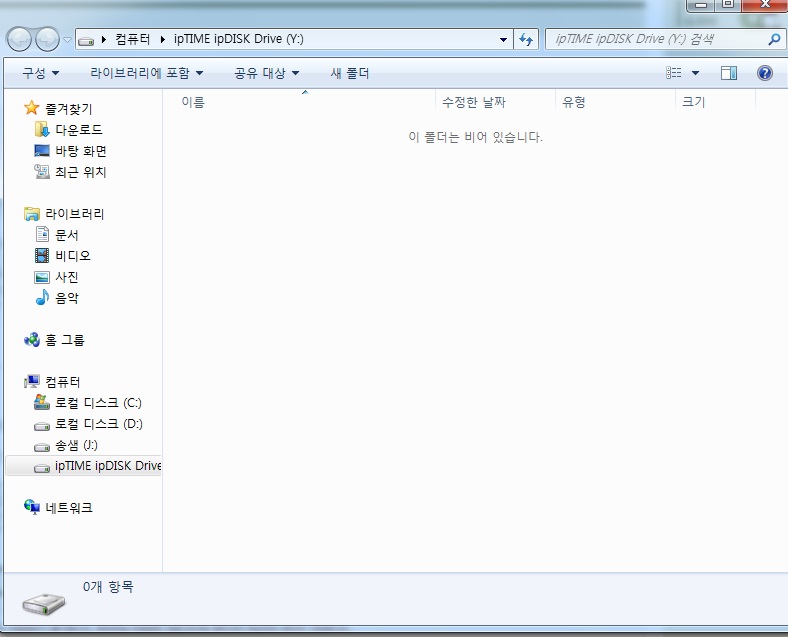This screenshot has width=788, height=637.
Task: Click the 사진 picture icon
Action: [x=42, y=277]
